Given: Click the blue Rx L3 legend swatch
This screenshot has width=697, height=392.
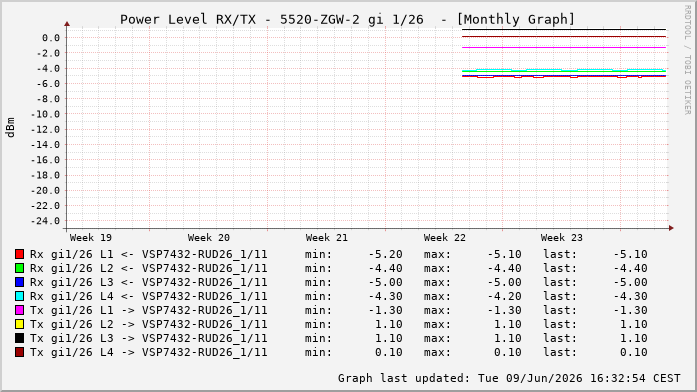Looking at the screenshot, I should tap(20, 282).
